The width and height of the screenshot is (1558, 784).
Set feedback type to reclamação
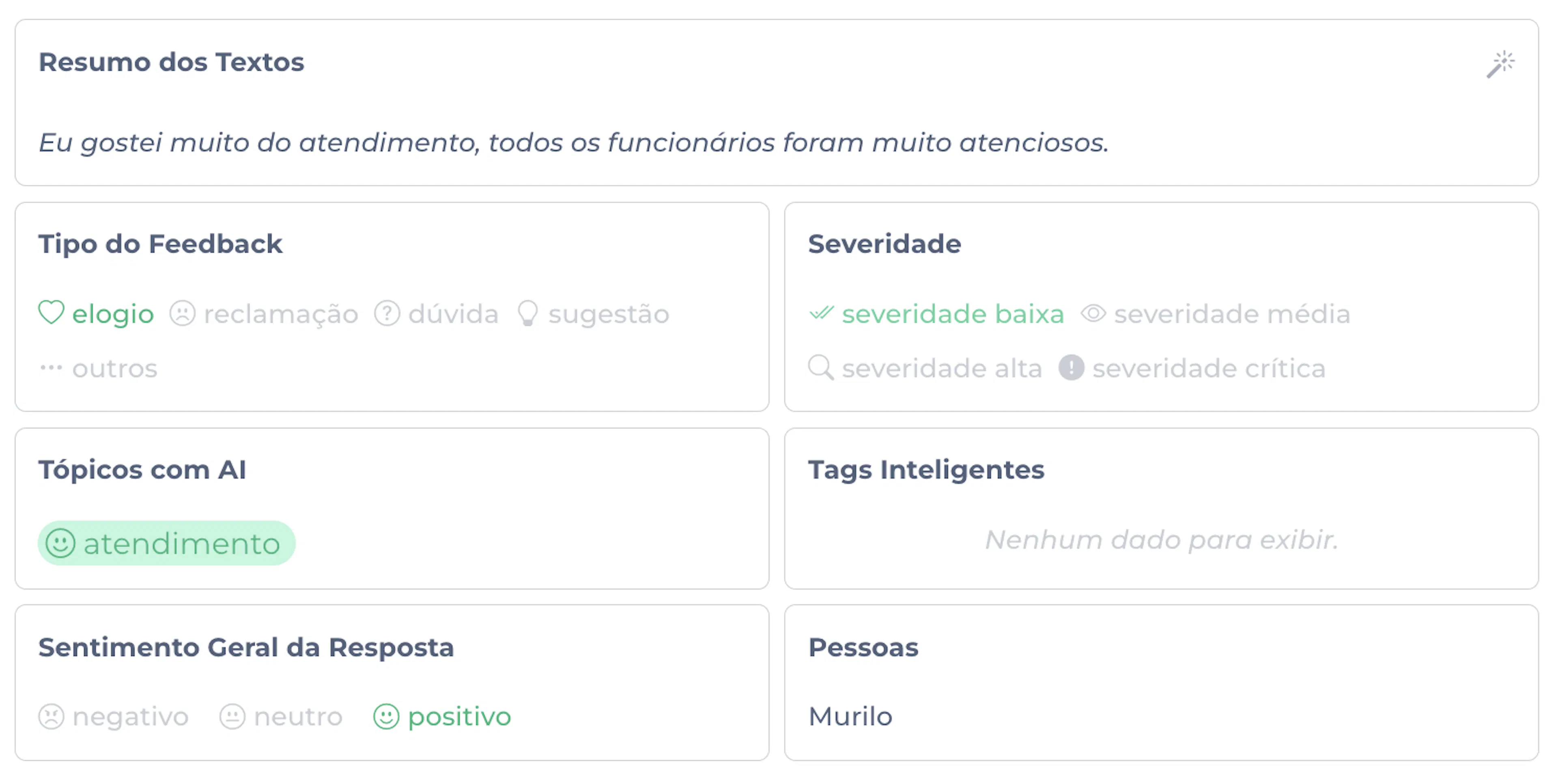(x=281, y=314)
